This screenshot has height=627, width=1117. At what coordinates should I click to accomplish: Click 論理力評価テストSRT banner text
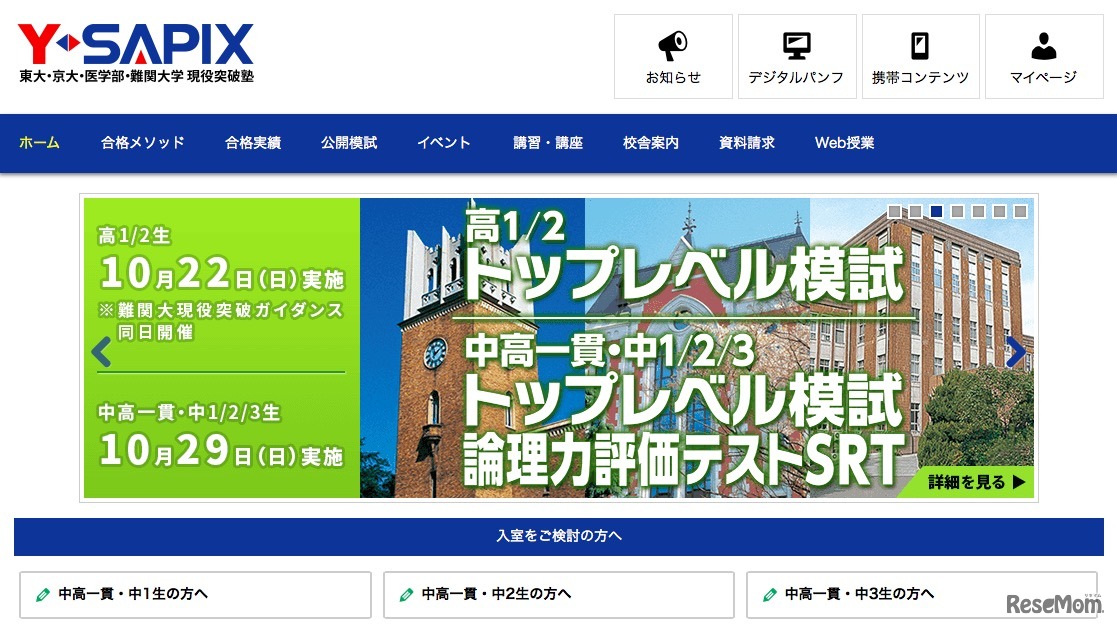coord(683,460)
